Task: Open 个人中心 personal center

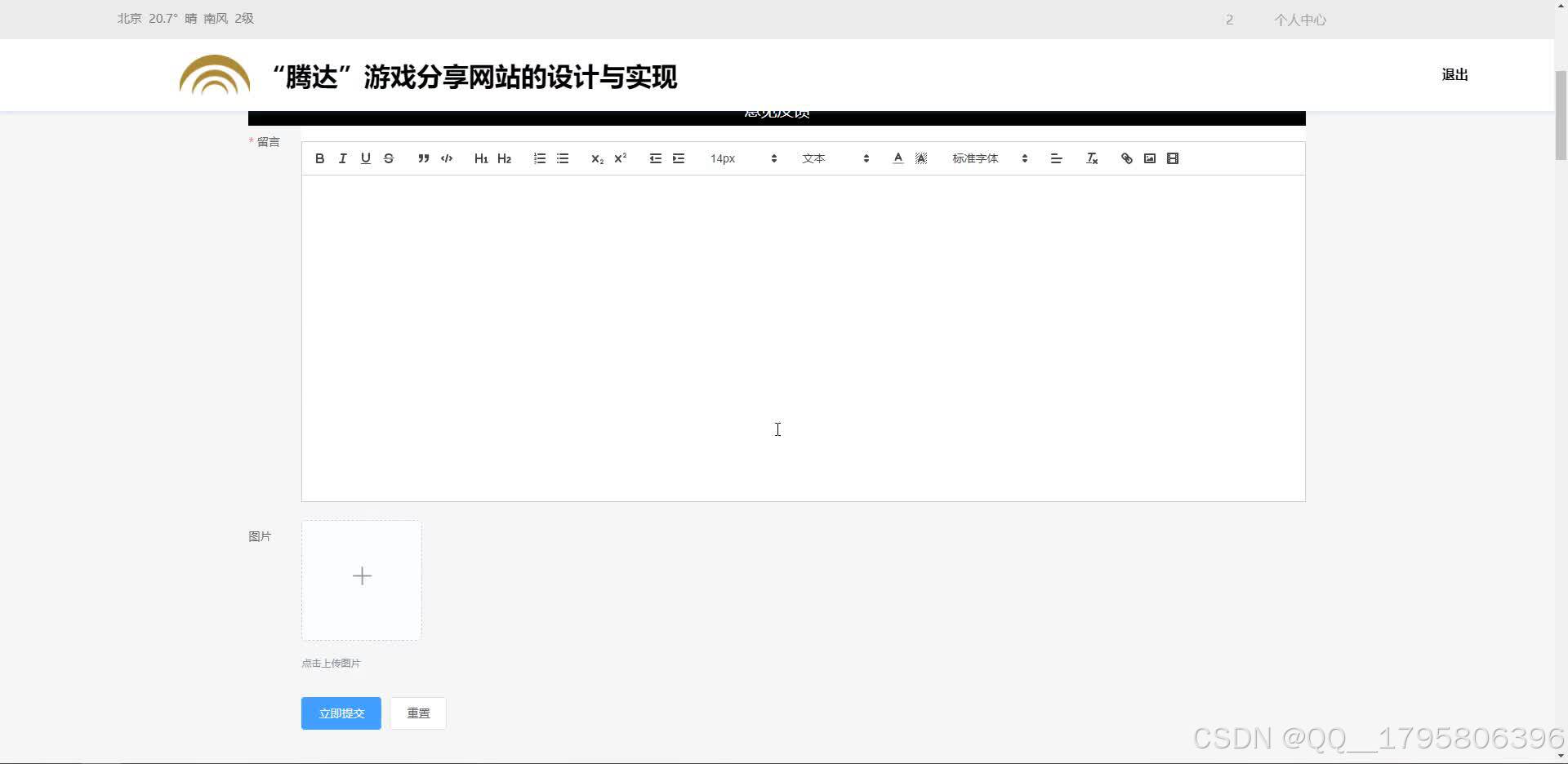Action: [1300, 20]
